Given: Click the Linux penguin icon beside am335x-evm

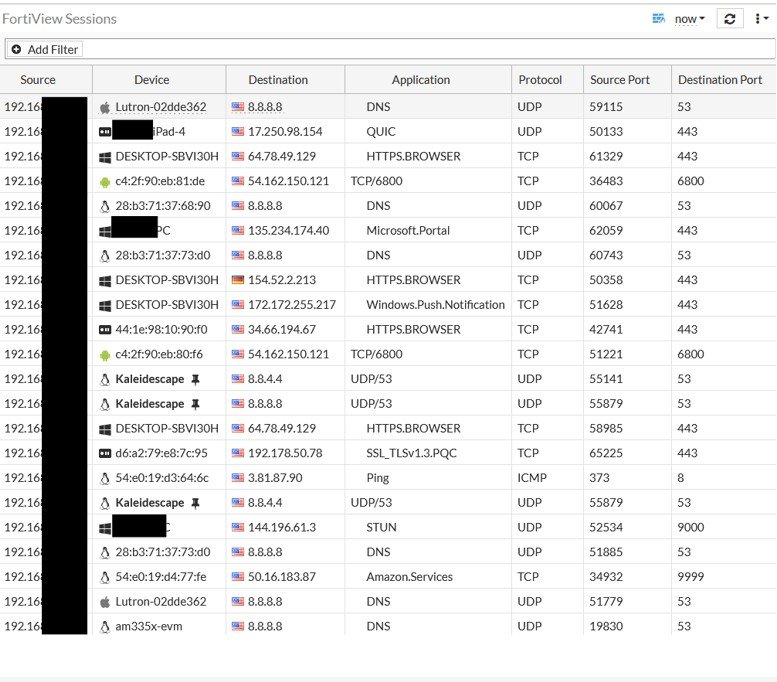Looking at the screenshot, I should pyautogui.click(x=104, y=626).
